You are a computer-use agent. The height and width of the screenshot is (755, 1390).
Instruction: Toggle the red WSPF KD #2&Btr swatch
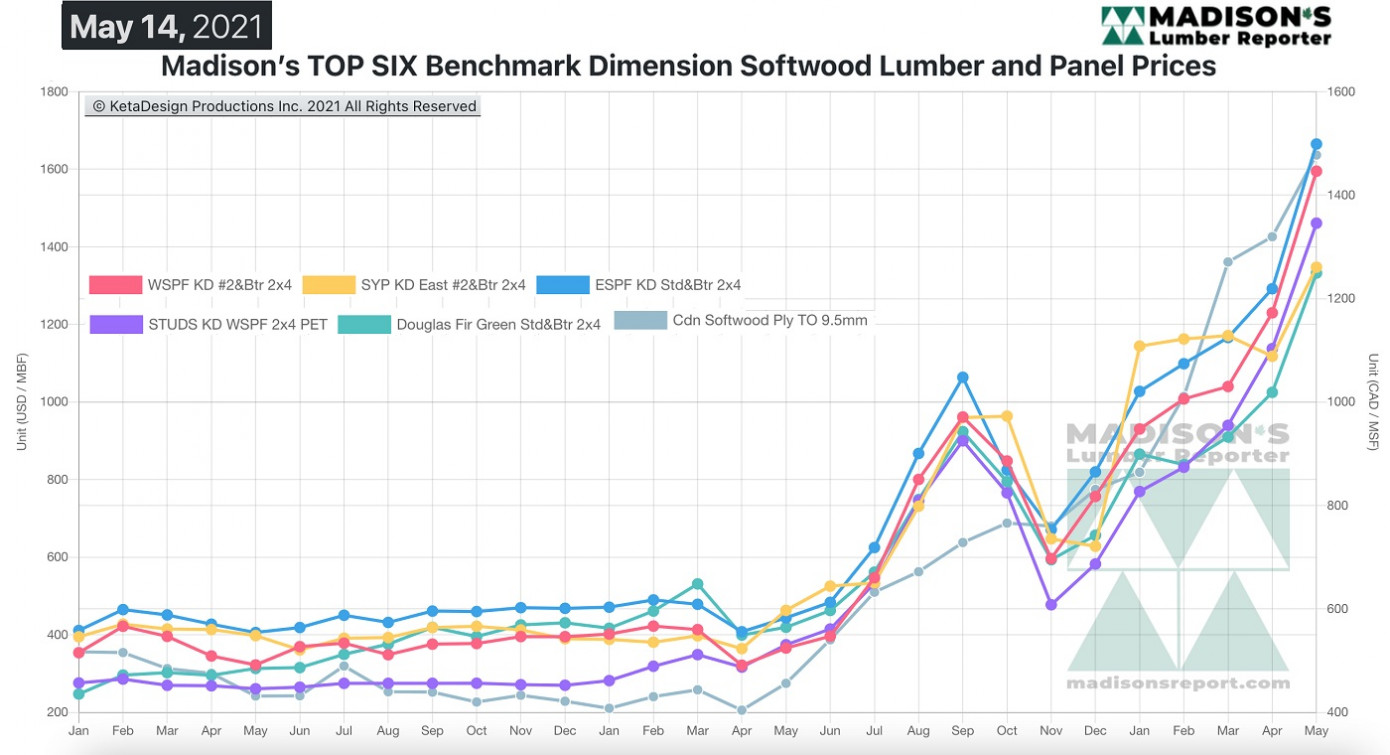(x=116, y=285)
